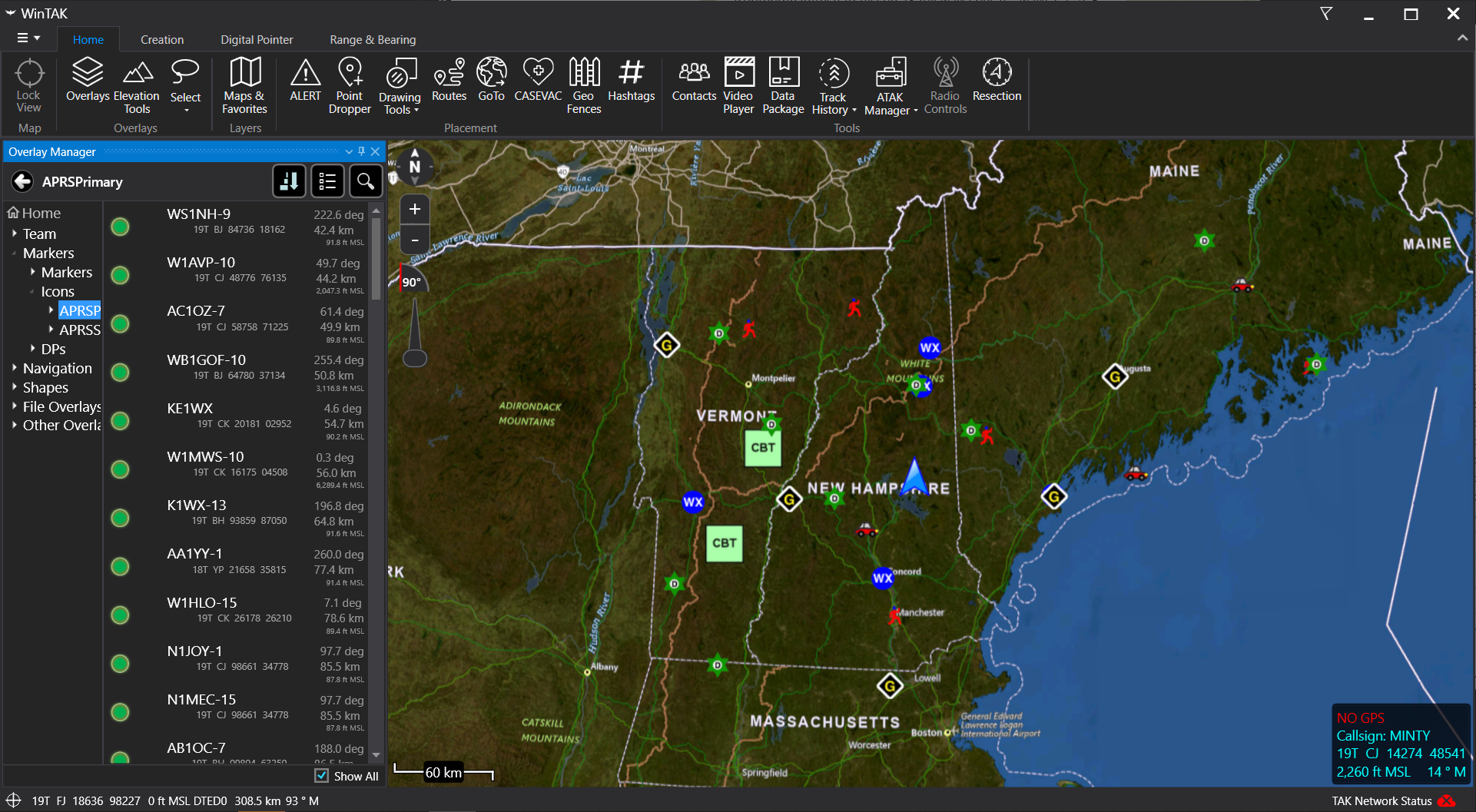Open the Resection tool
Screen dimensions: 1476x812
point(997,79)
